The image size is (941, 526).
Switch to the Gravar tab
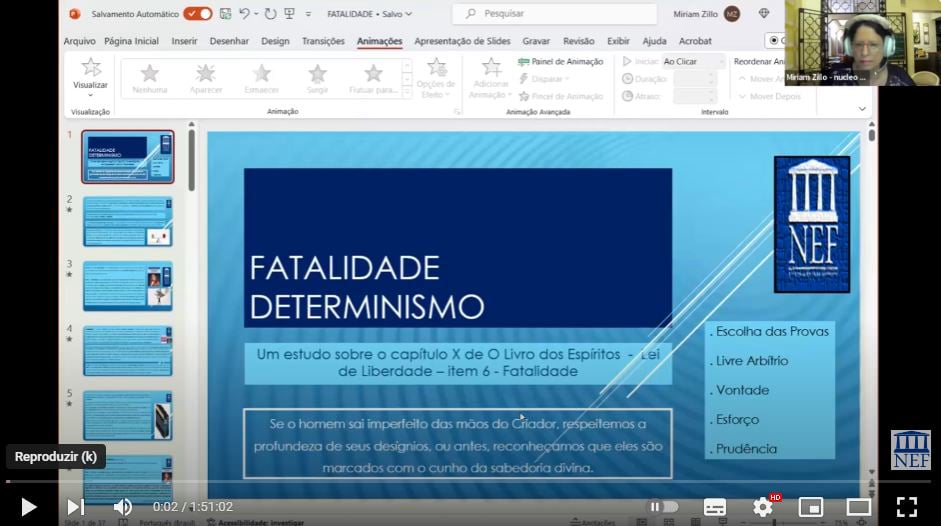pos(536,41)
